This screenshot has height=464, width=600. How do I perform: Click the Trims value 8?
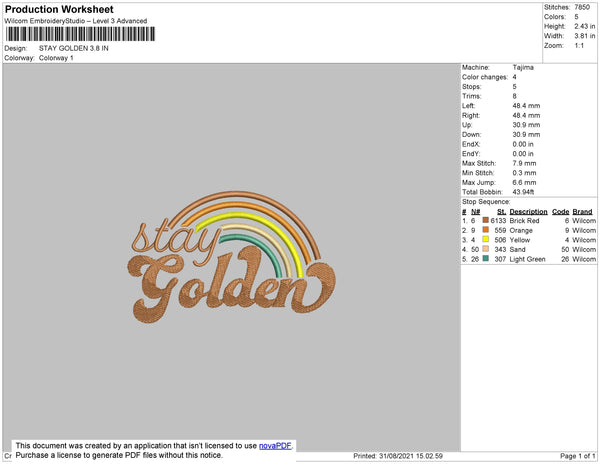coord(515,96)
